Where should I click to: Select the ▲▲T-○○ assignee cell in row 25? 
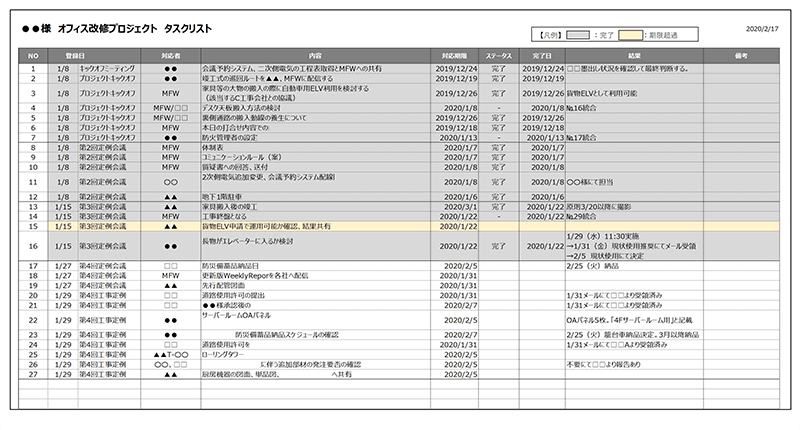pyautogui.click(x=171, y=353)
